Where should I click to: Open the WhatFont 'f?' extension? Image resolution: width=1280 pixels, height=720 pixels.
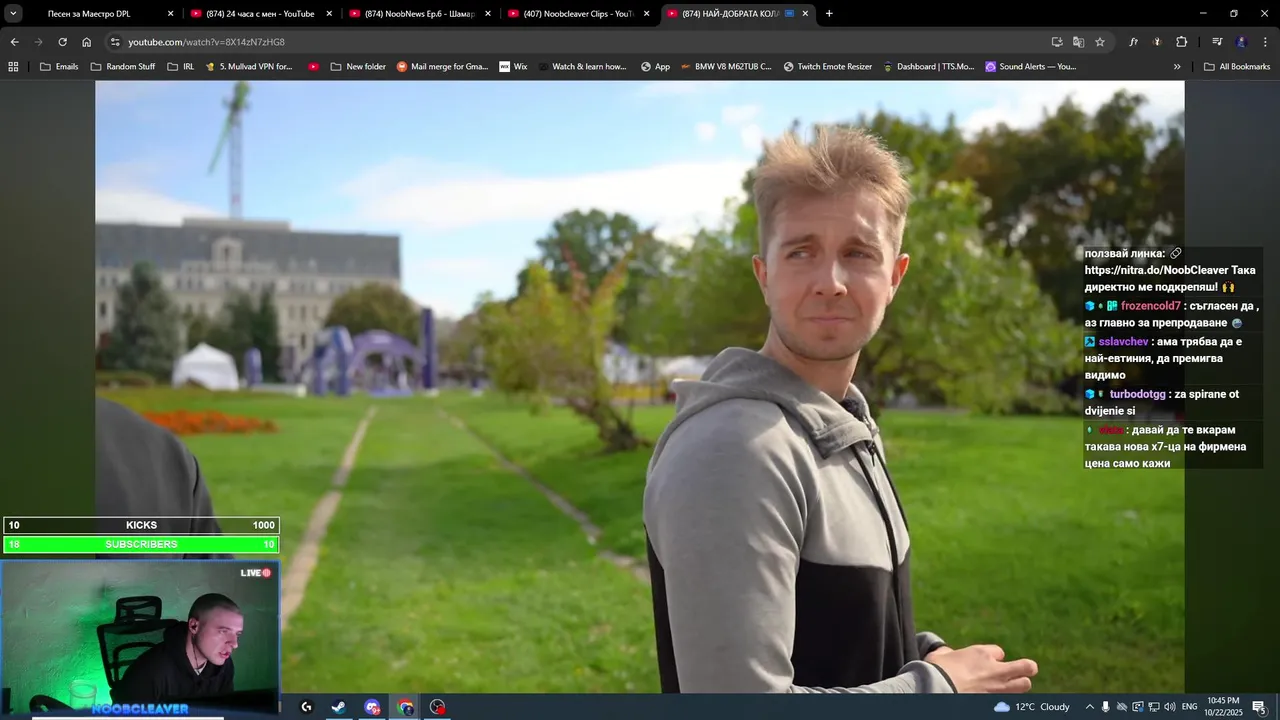pos(1133,42)
